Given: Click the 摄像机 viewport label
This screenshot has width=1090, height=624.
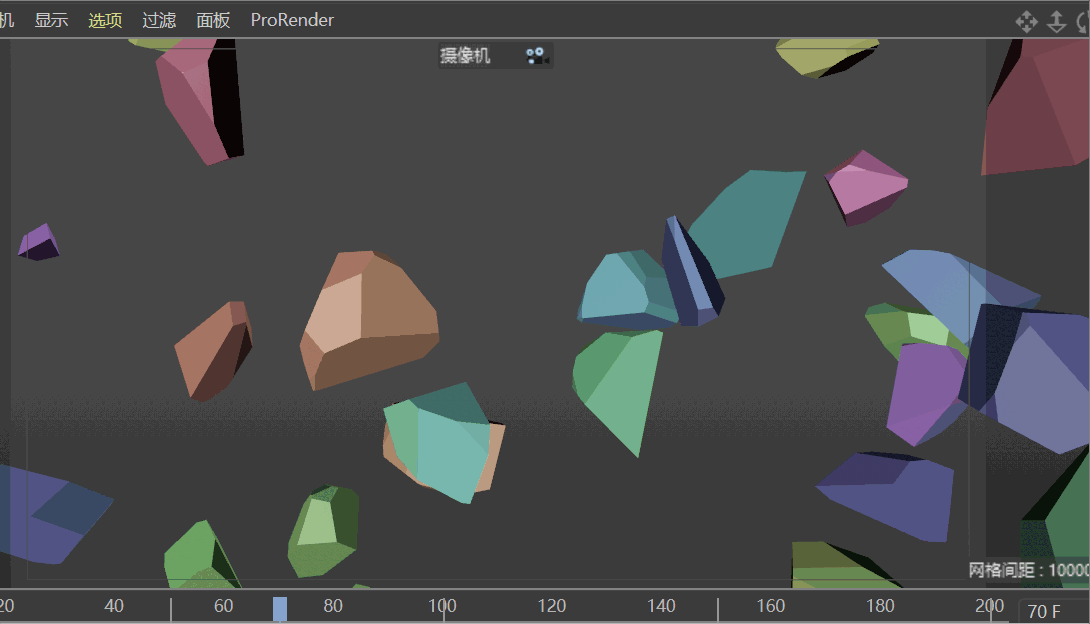Looking at the screenshot, I should (465, 56).
